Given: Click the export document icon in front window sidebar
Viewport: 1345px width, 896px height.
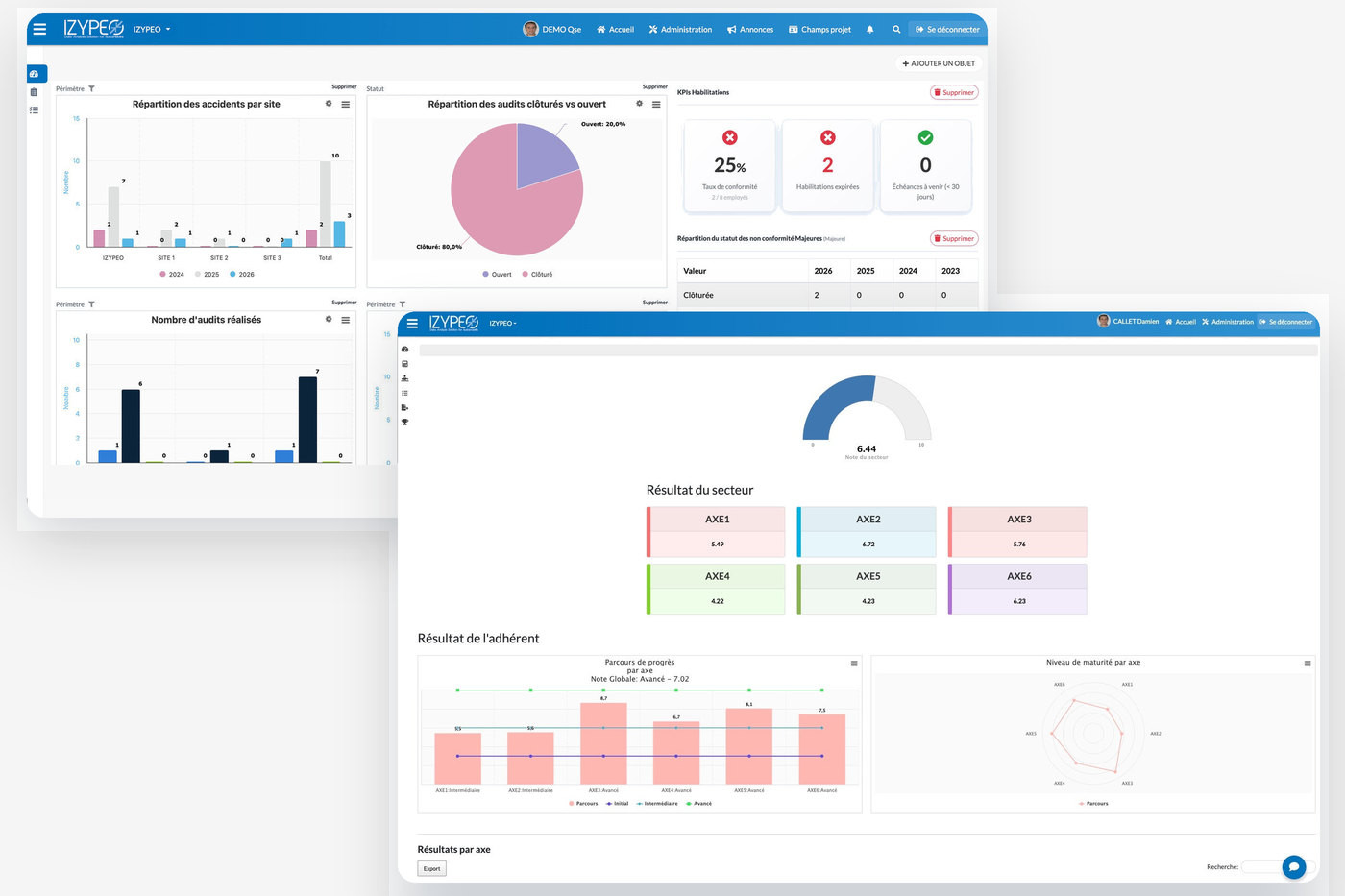Looking at the screenshot, I should (404, 407).
